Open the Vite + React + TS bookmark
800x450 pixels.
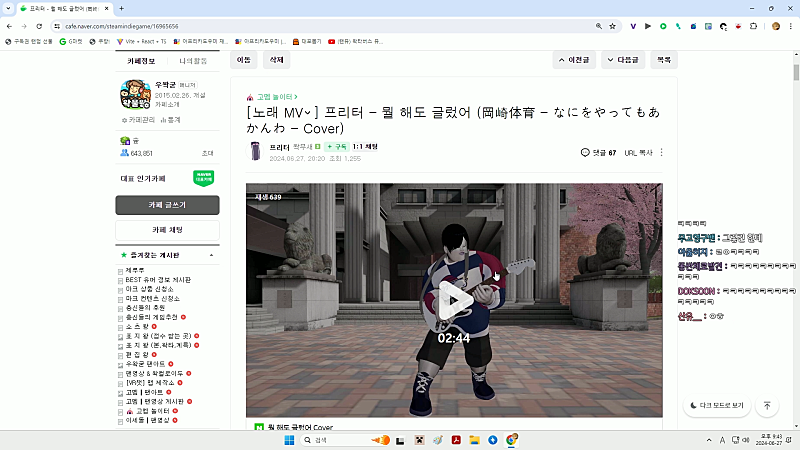pyautogui.click(x=141, y=41)
